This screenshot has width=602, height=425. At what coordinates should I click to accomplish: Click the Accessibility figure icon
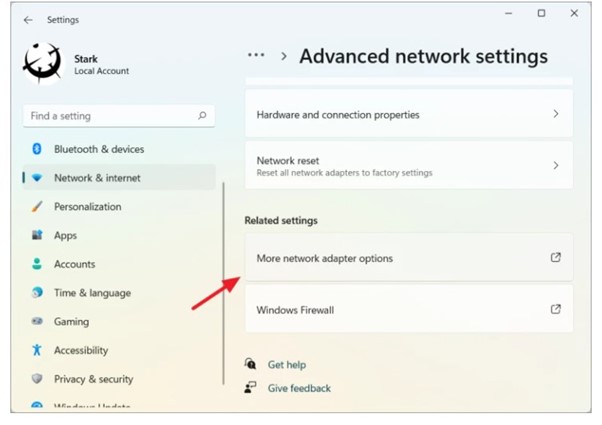37,350
